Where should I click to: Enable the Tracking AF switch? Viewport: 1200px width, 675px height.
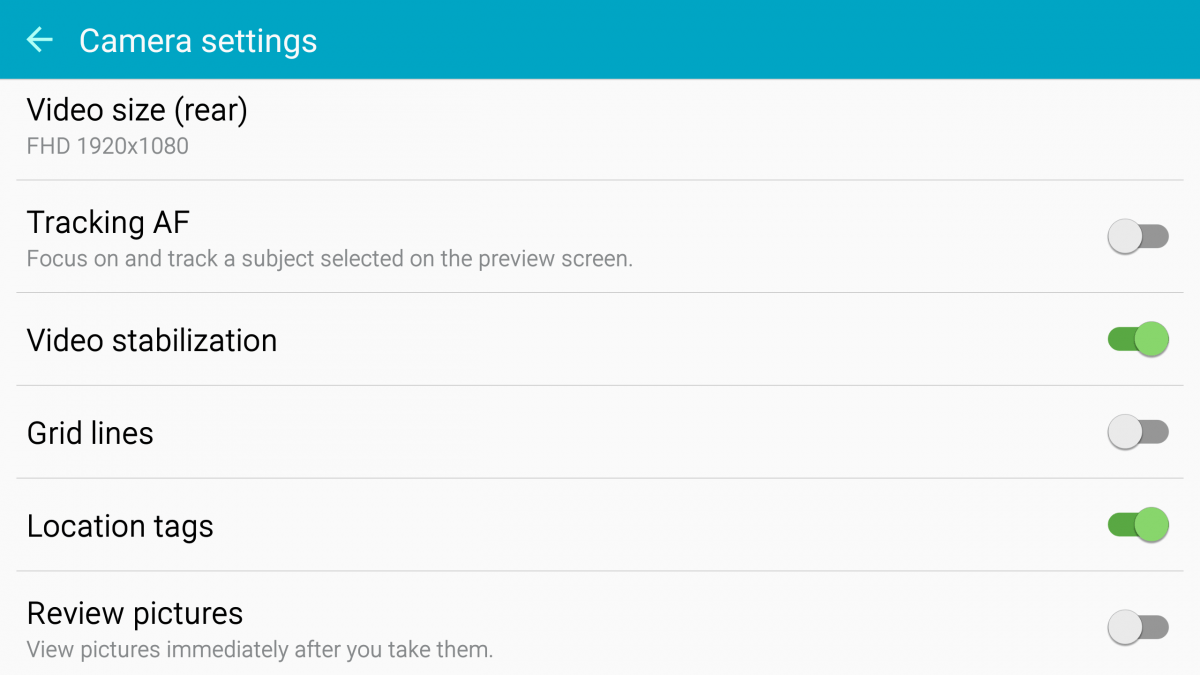point(1138,237)
